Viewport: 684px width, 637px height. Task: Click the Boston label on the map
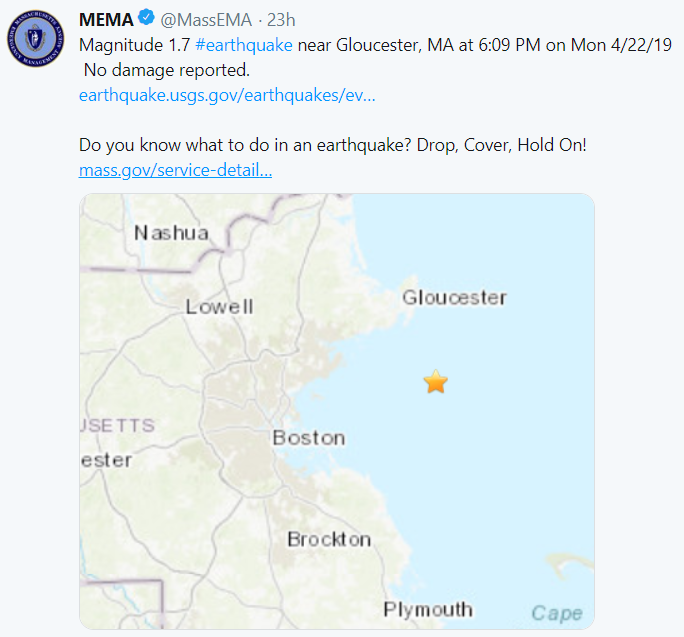click(309, 438)
